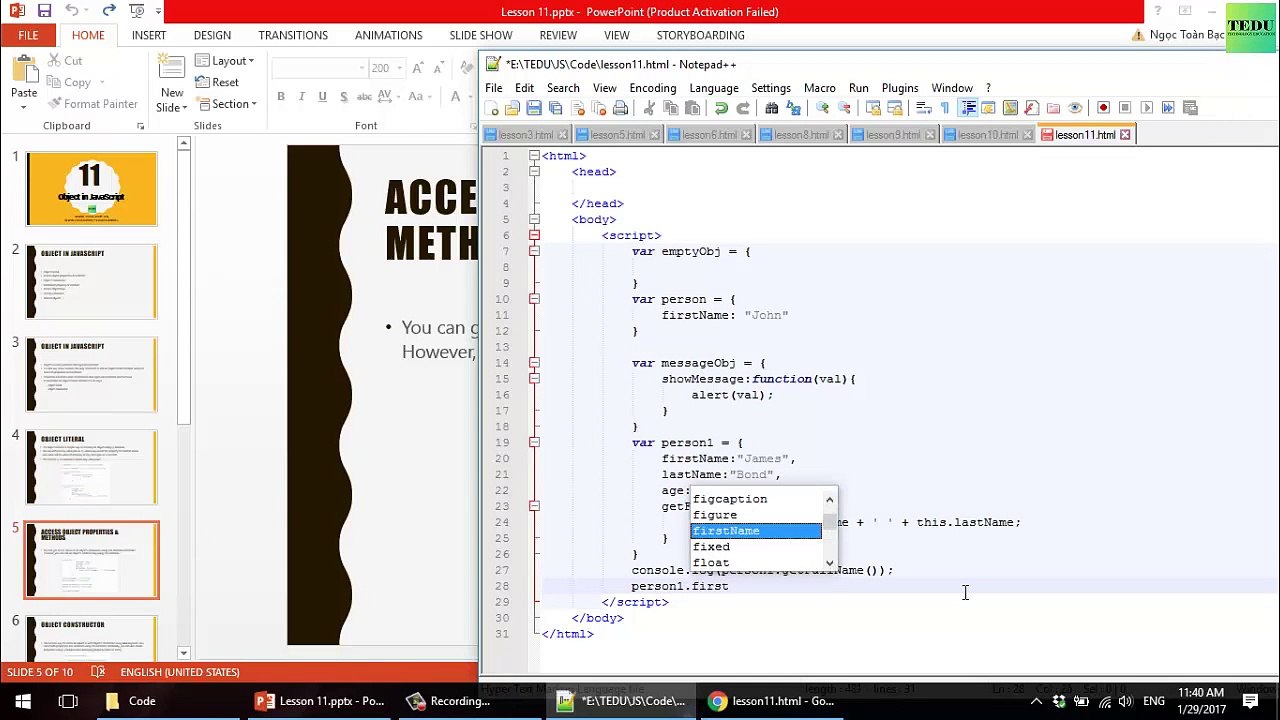Open the Recording app from taskbar

tap(448, 701)
